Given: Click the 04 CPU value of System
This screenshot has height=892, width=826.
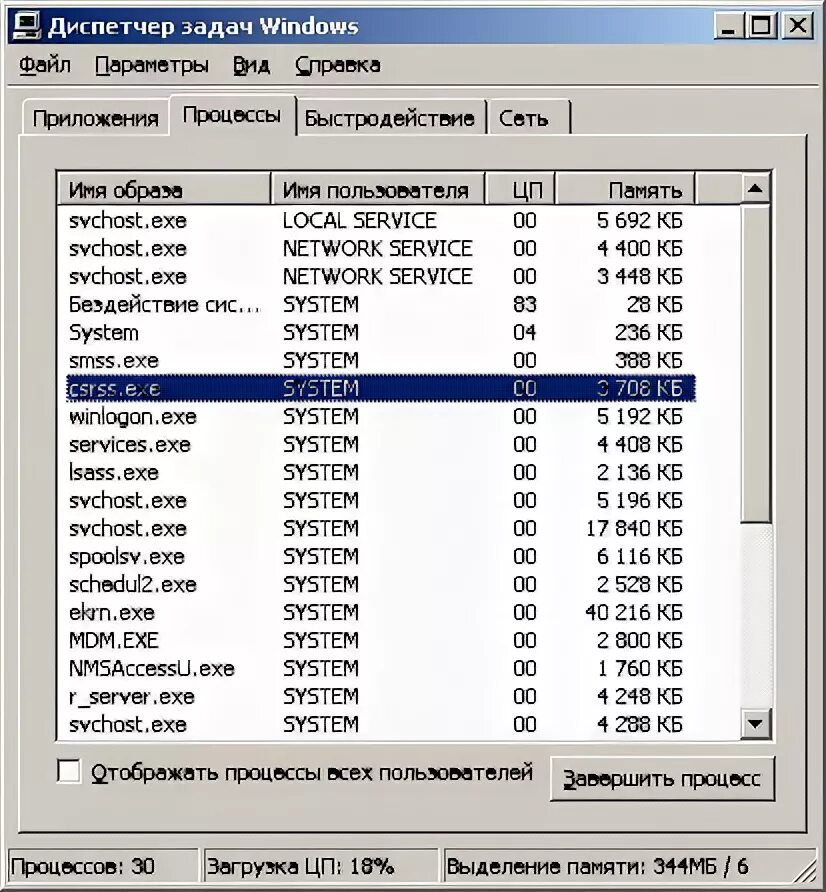Looking at the screenshot, I should 524,332.
